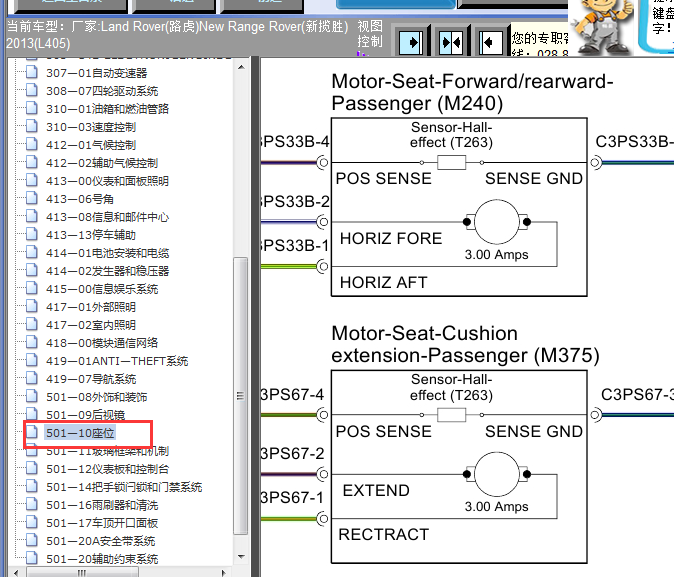Image resolution: width=674 pixels, height=577 pixels.
Task: Open 413—13停车辅助 item
Action: 91,235
